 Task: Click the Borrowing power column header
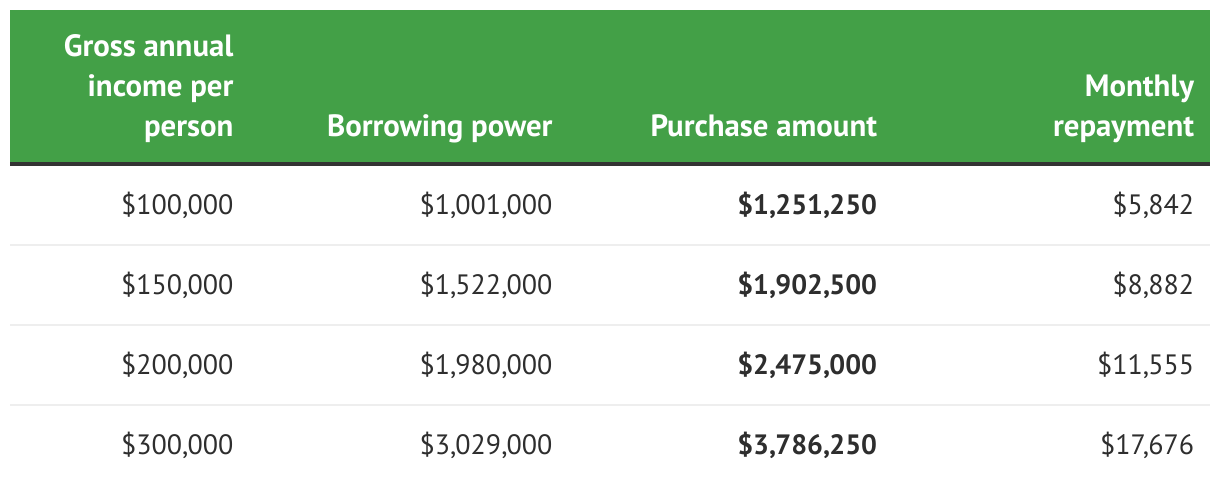[440, 126]
